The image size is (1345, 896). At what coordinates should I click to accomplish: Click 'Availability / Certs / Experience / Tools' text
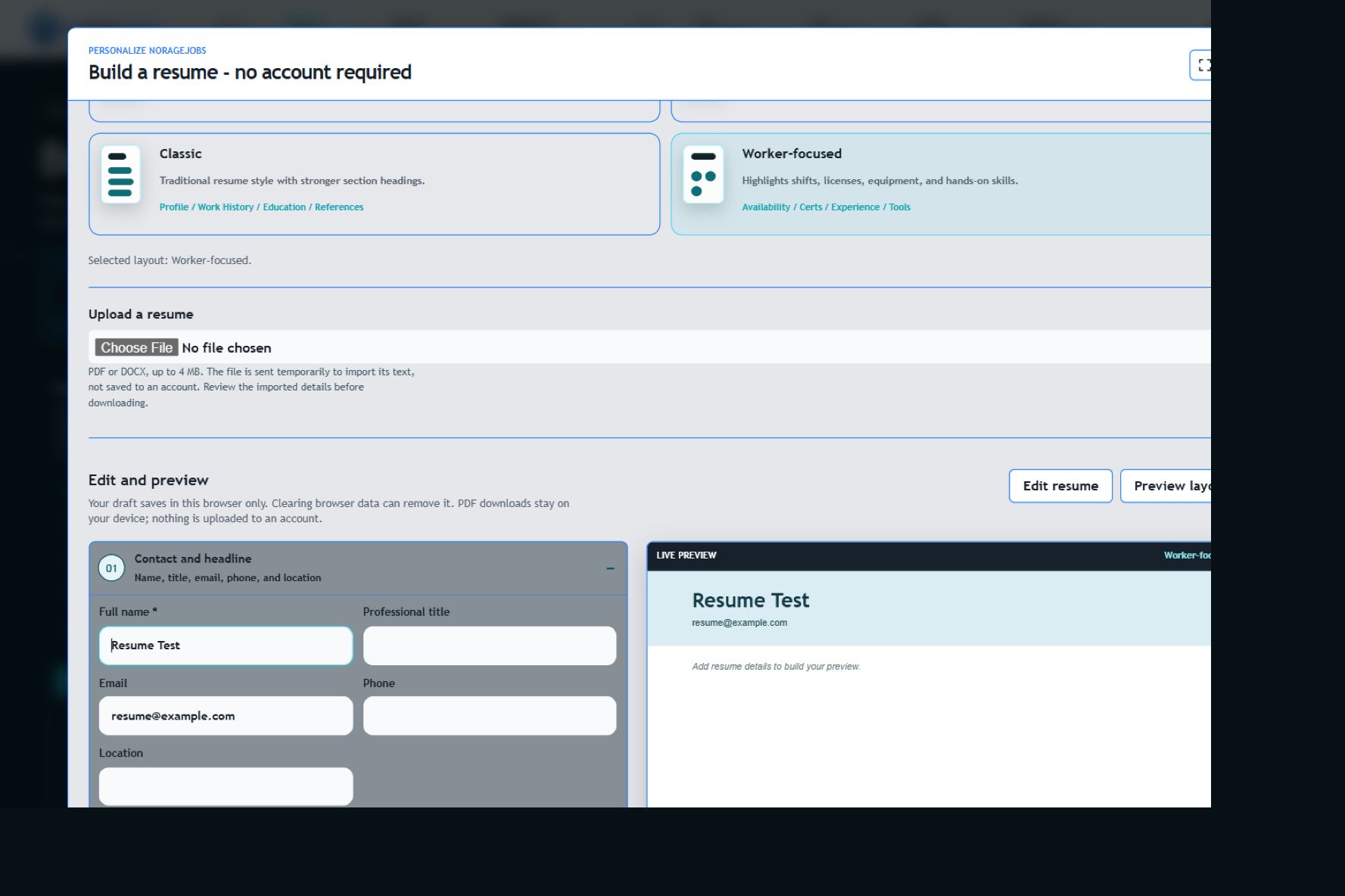coord(826,207)
